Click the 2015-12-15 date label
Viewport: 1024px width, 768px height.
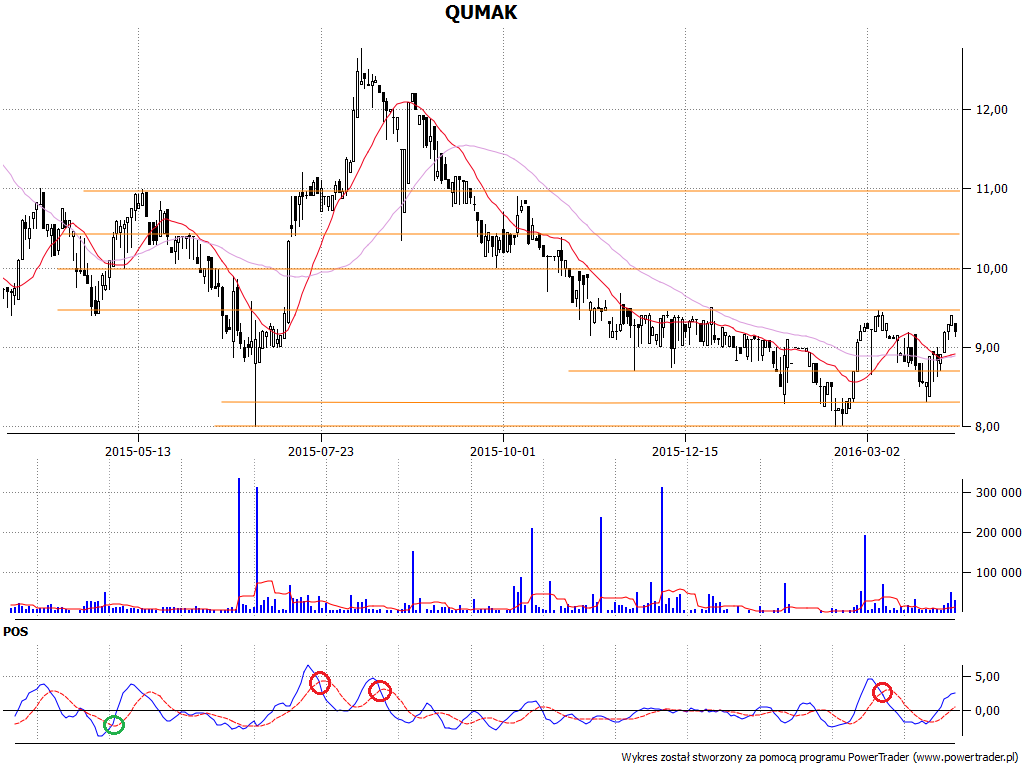coord(685,451)
